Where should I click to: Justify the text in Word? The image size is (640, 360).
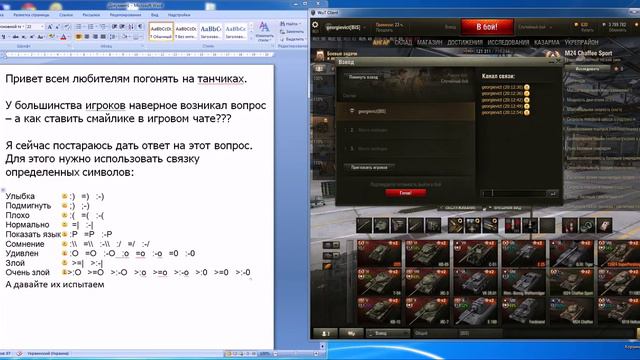[x=103, y=36]
